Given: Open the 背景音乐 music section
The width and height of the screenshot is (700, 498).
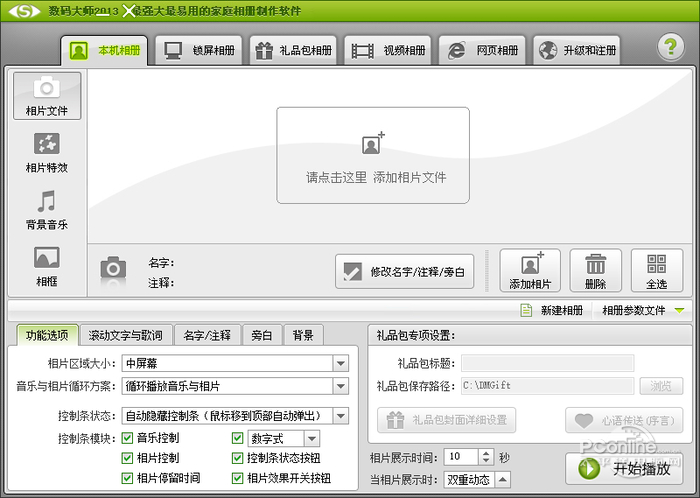Looking at the screenshot, I should point(47,210).
